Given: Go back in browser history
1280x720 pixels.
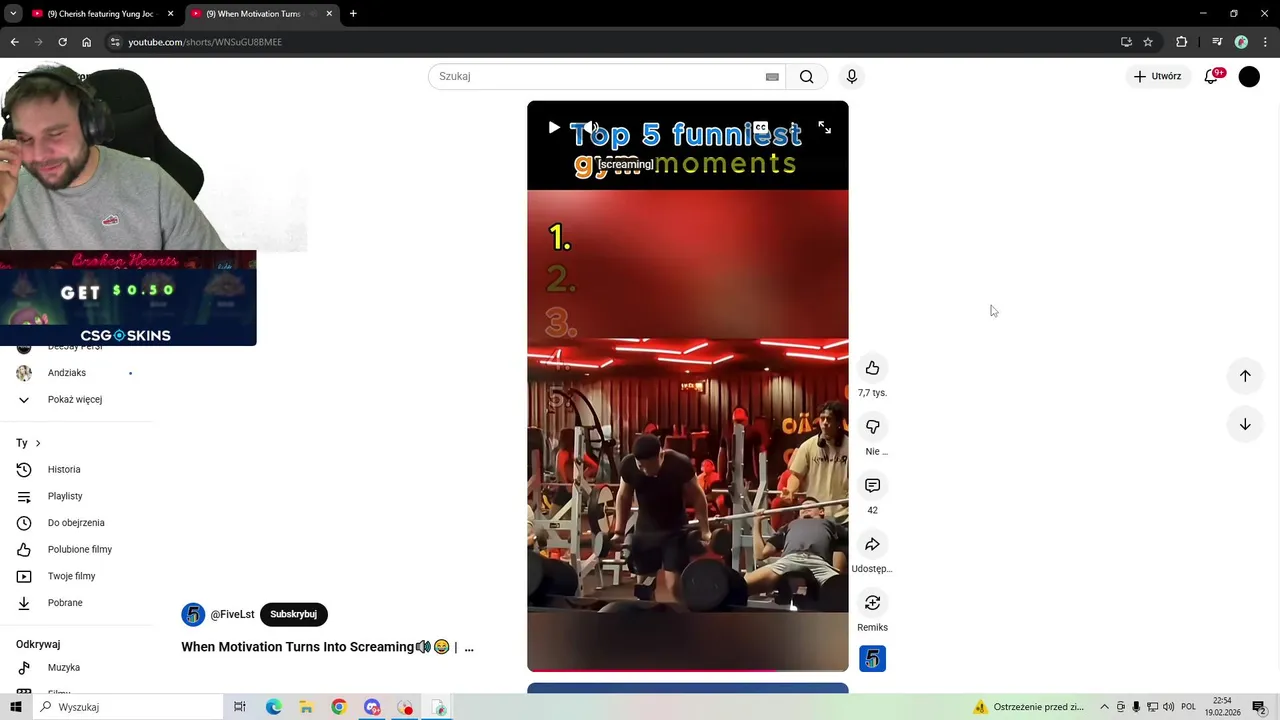Looking at the screenshot, I should pyautogui.click(x=14, y=42).
